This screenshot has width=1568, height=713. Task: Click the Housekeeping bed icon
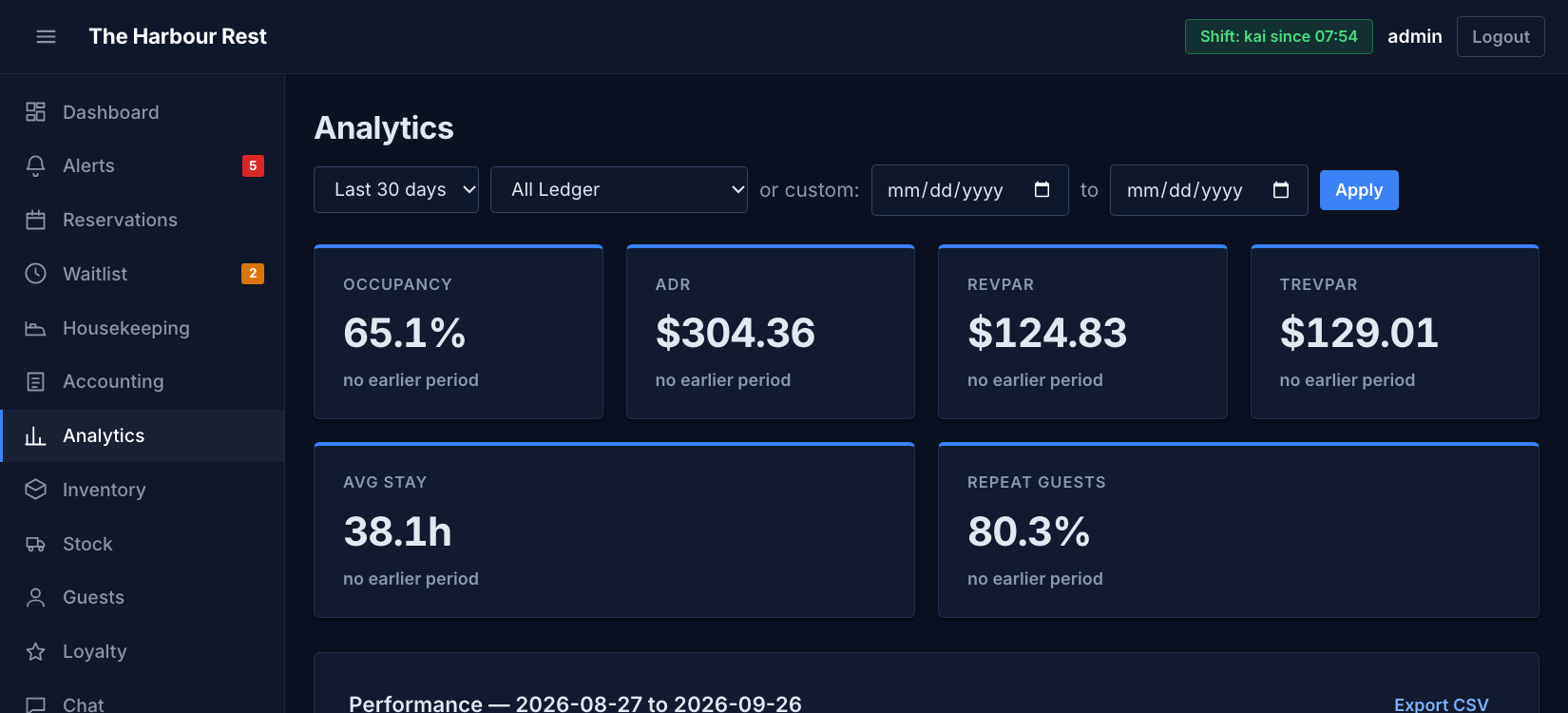pyautogui.click(x=35, y=328)
